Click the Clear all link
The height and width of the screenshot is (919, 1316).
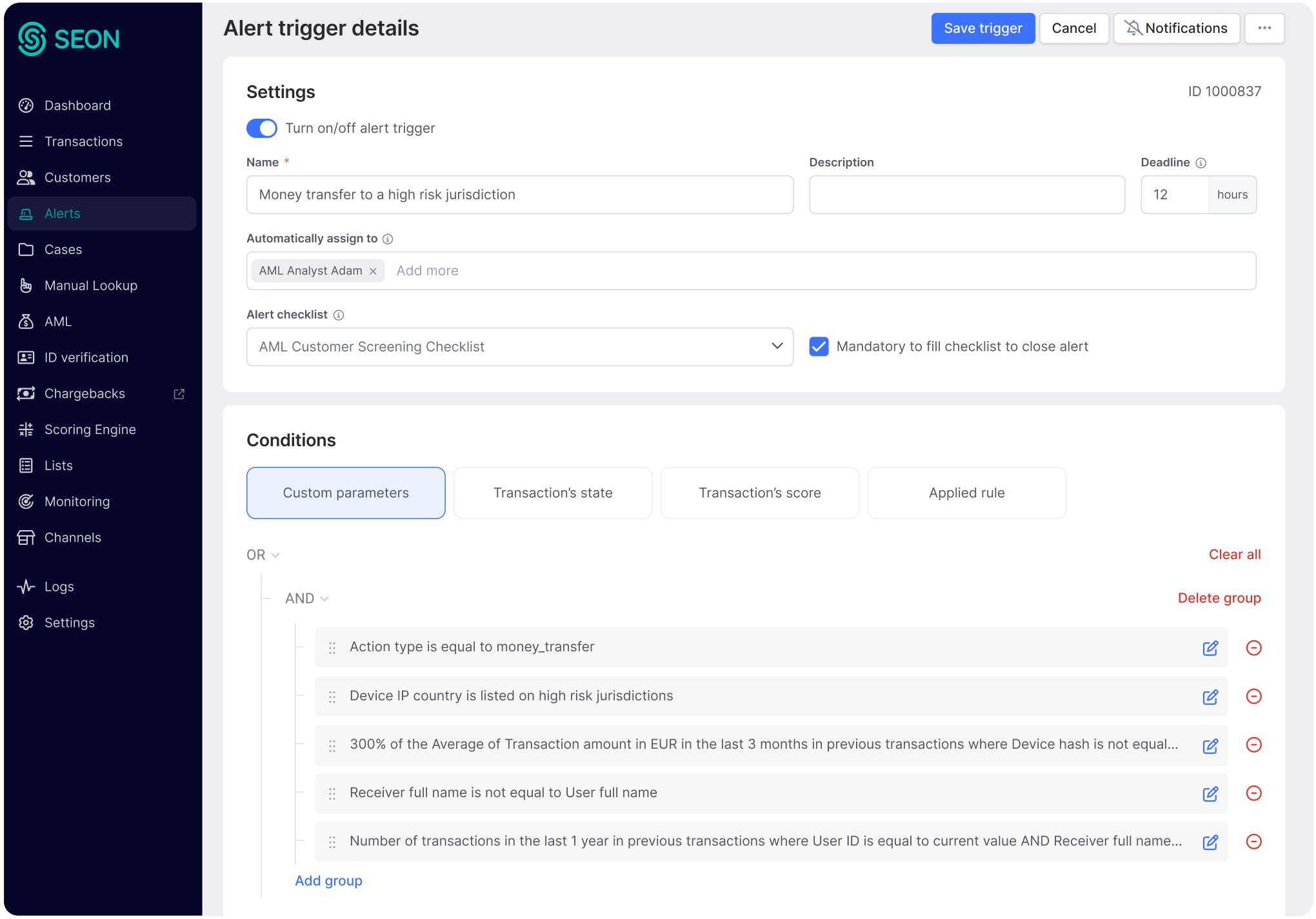point(1234,554)
